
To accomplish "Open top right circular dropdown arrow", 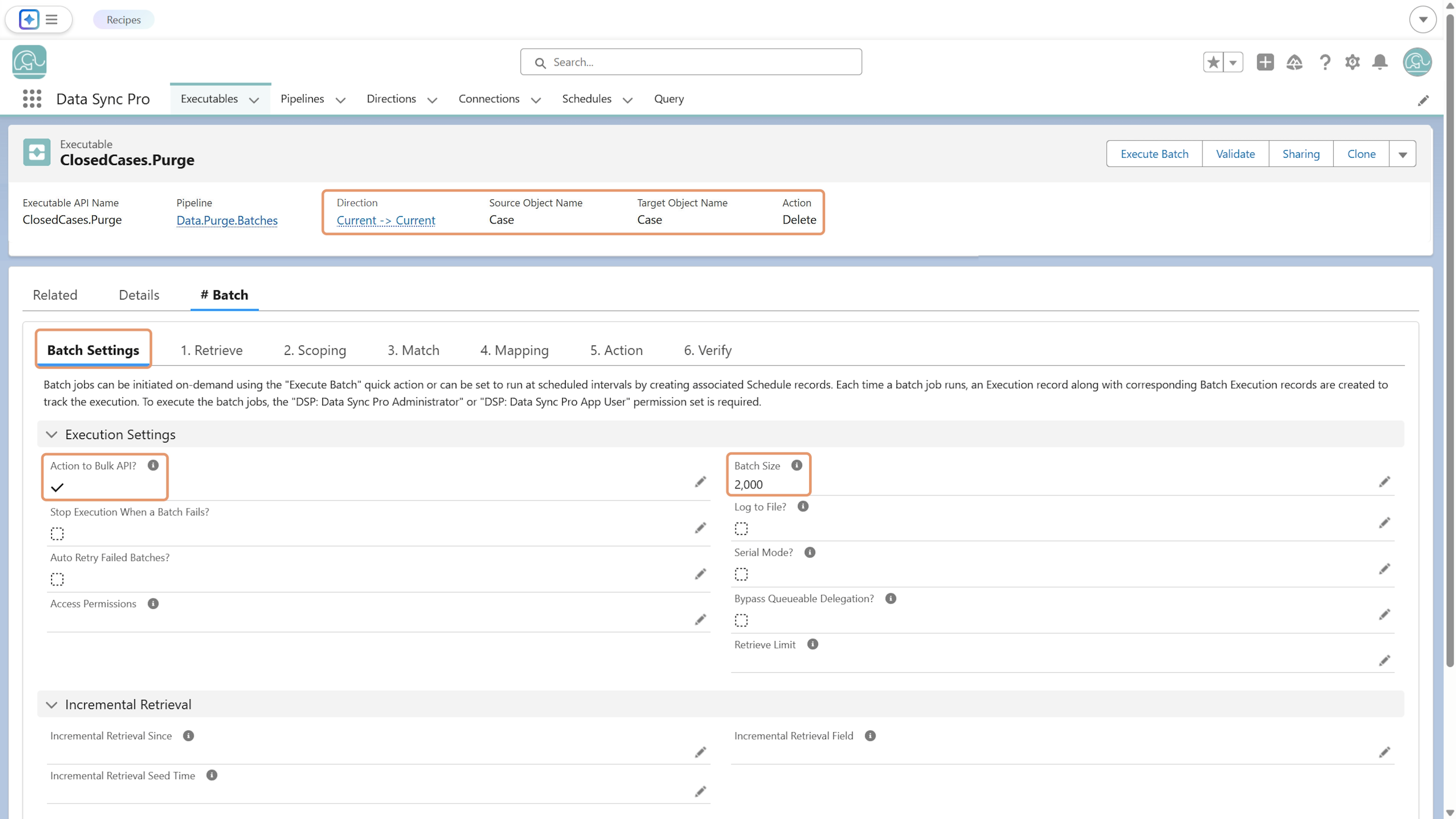I will point(1423,19).
